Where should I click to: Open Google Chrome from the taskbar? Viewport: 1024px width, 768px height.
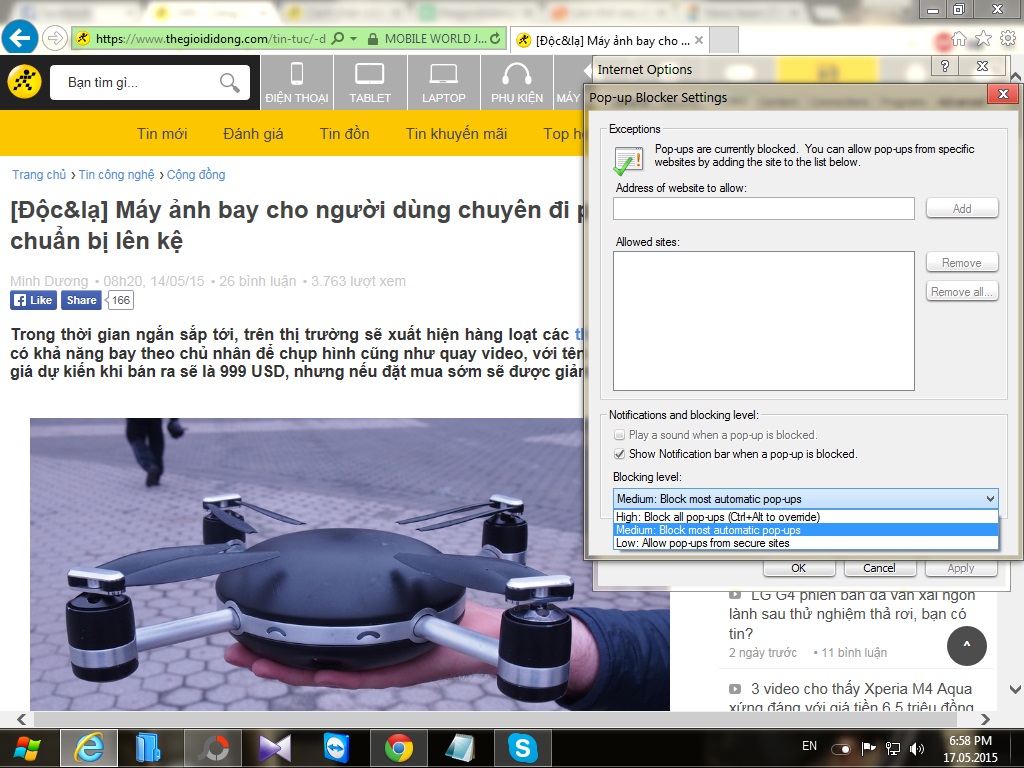point(399,747)
